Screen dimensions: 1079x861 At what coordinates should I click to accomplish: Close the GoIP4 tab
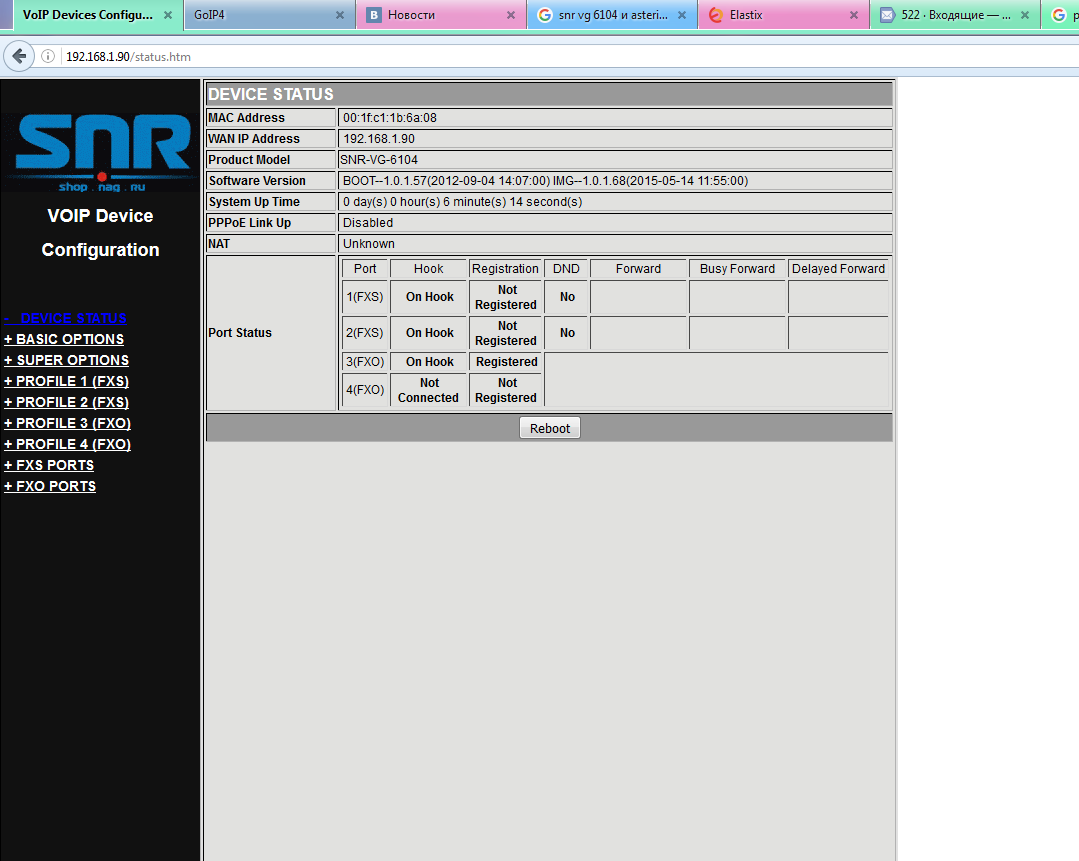pyautogui.click(x=340, y=15)
